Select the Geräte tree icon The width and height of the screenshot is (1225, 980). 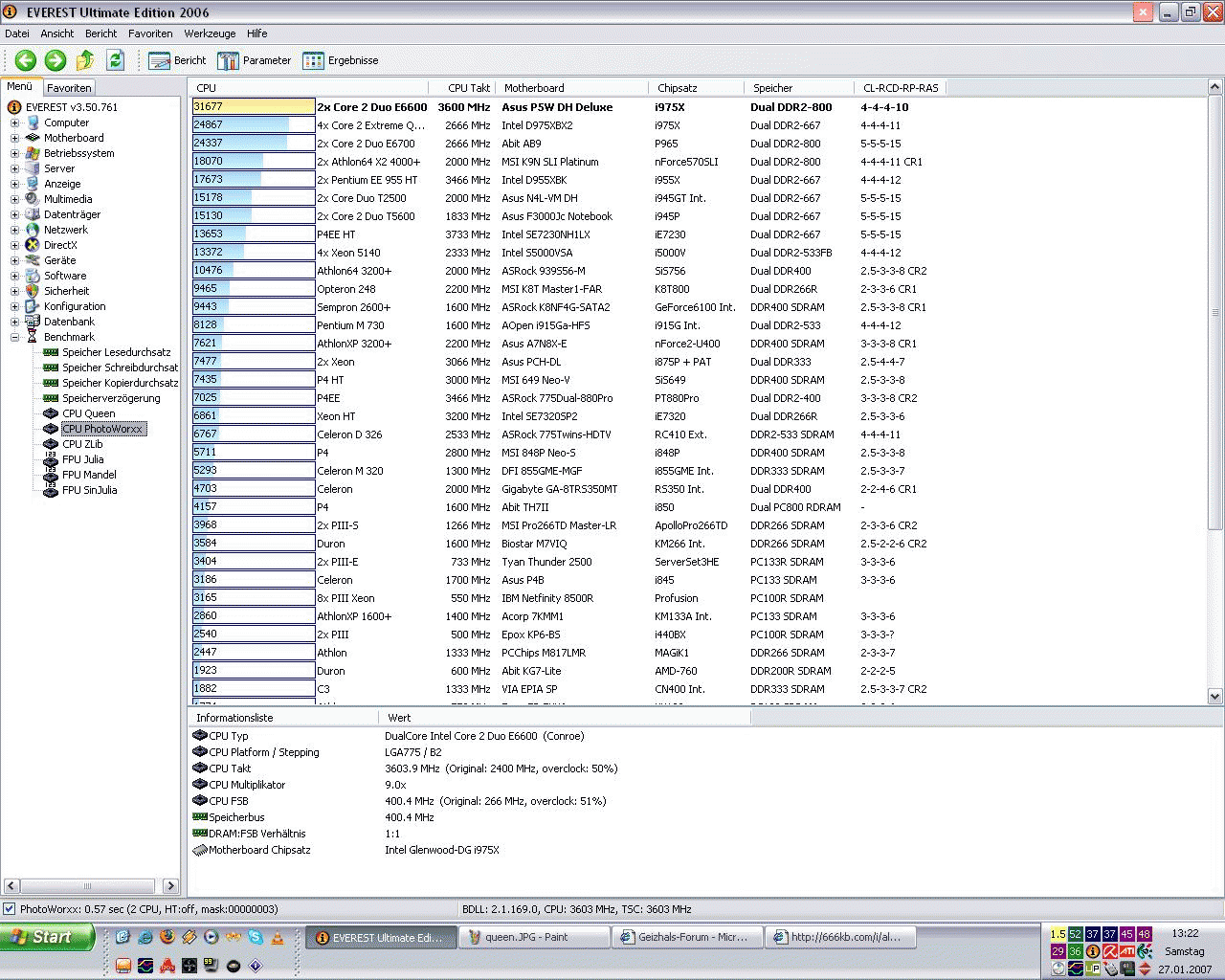pos(33,260)
